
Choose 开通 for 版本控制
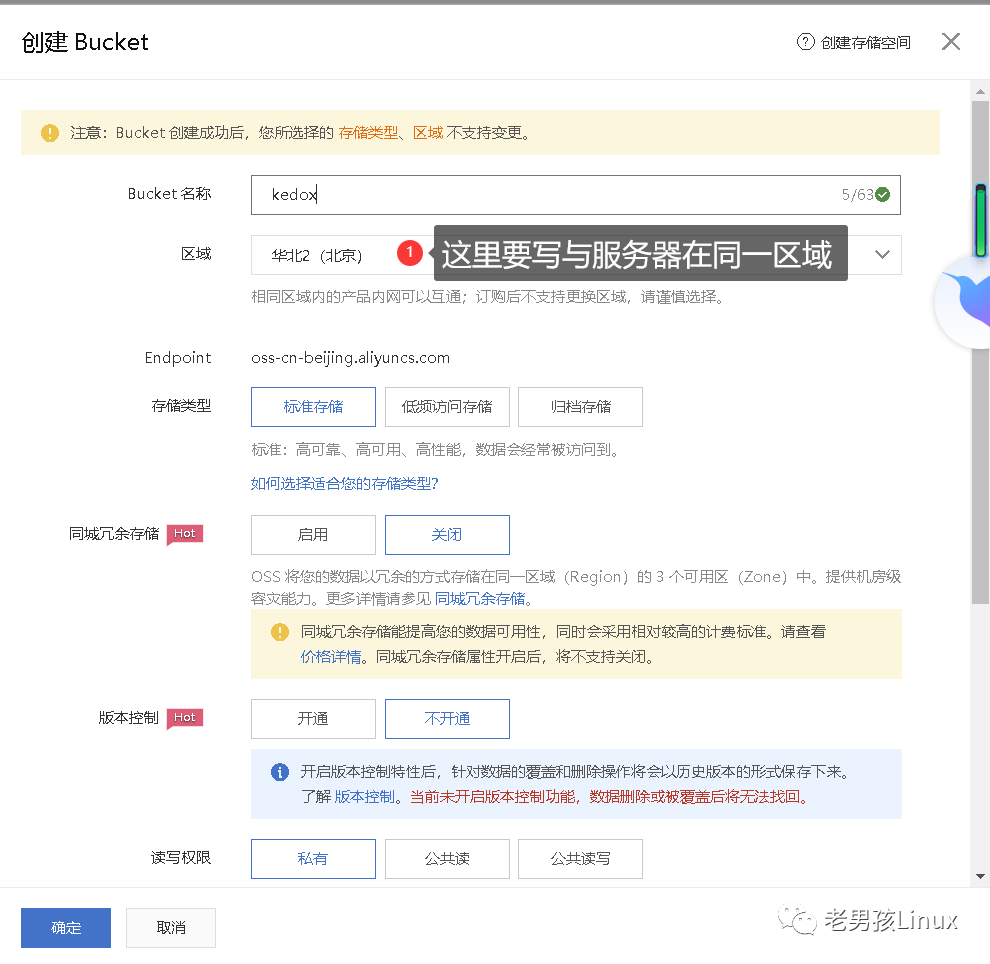click(313, 719)
